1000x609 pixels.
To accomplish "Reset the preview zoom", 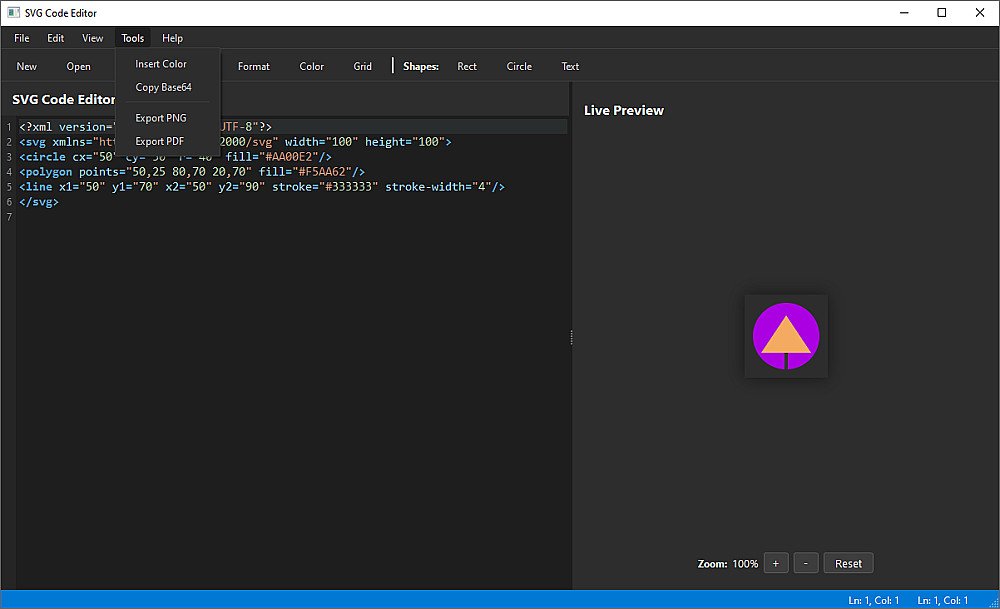I will pyautogui.click(x=848, y=564).
